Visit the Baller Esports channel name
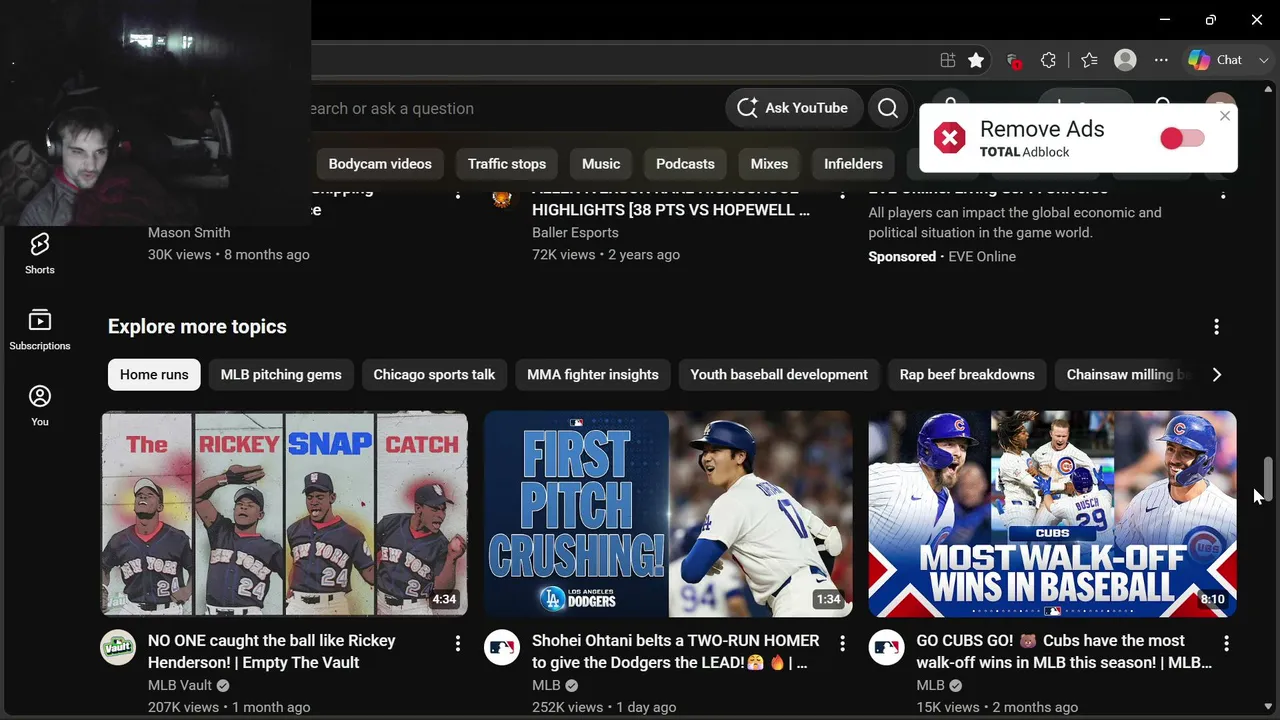The width and height of the screenshot is (1280, 720). tap(575, 232)
